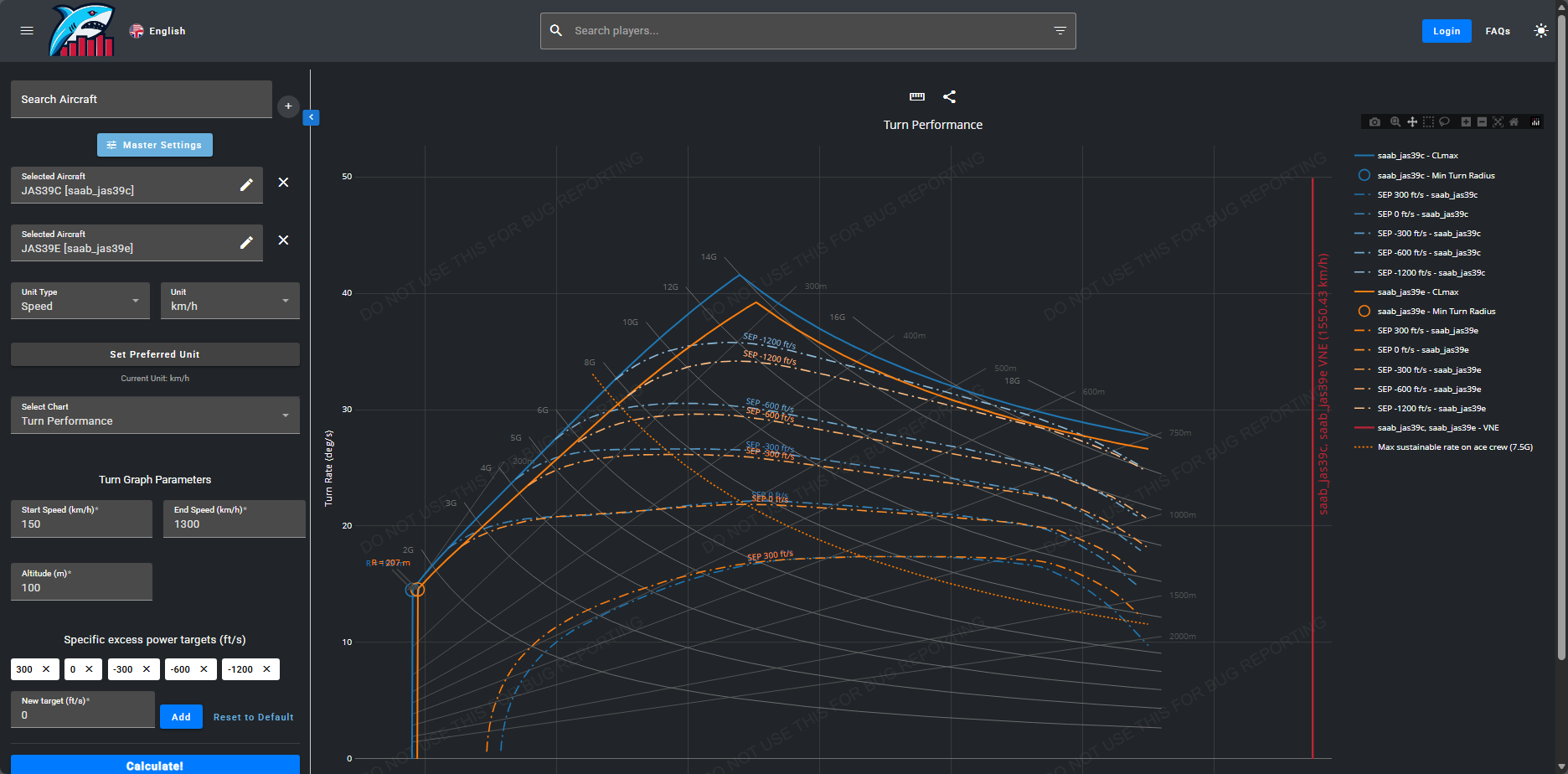Click Set Preferred Unit button
1568x774 pixels.
click(155, 354)
